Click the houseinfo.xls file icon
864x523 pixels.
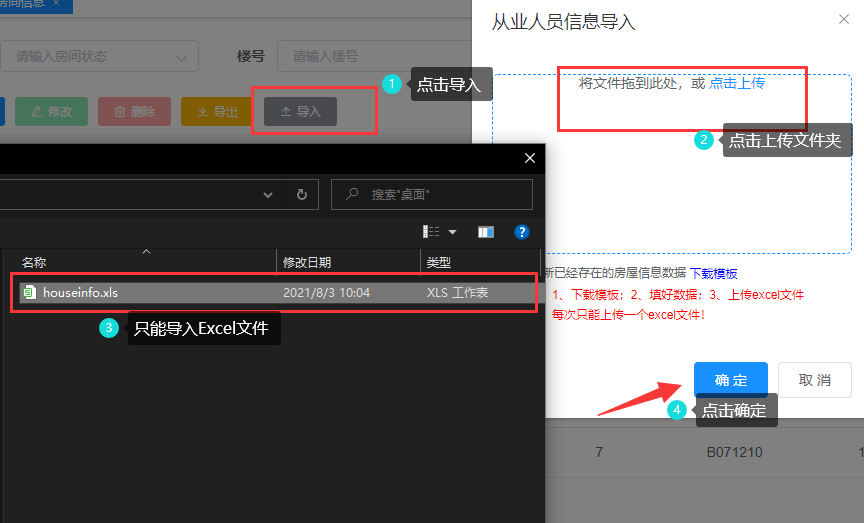(29, 293)
